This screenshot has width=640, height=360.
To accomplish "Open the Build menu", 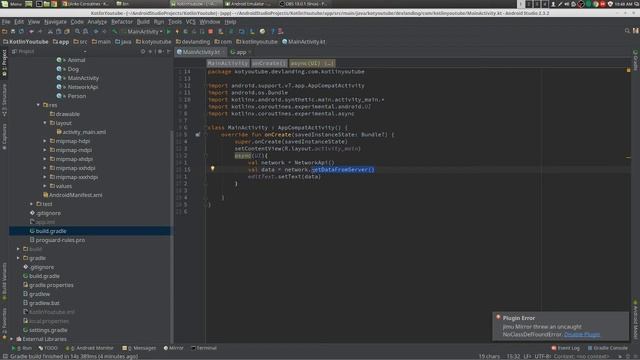I will point(143,22).
